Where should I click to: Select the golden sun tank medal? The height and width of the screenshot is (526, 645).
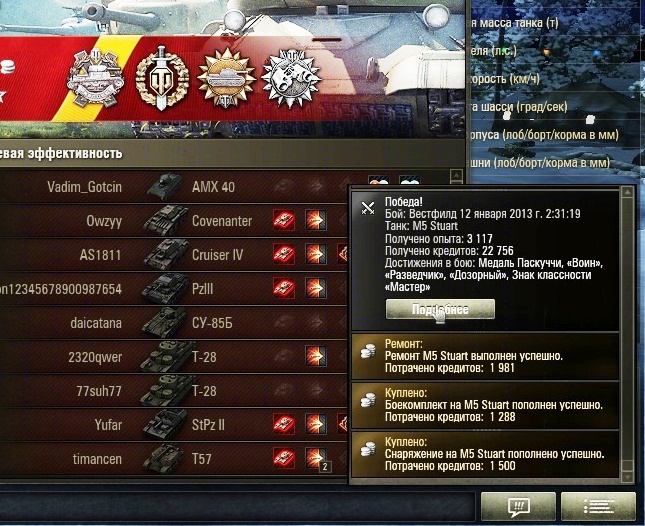(226, 79)
